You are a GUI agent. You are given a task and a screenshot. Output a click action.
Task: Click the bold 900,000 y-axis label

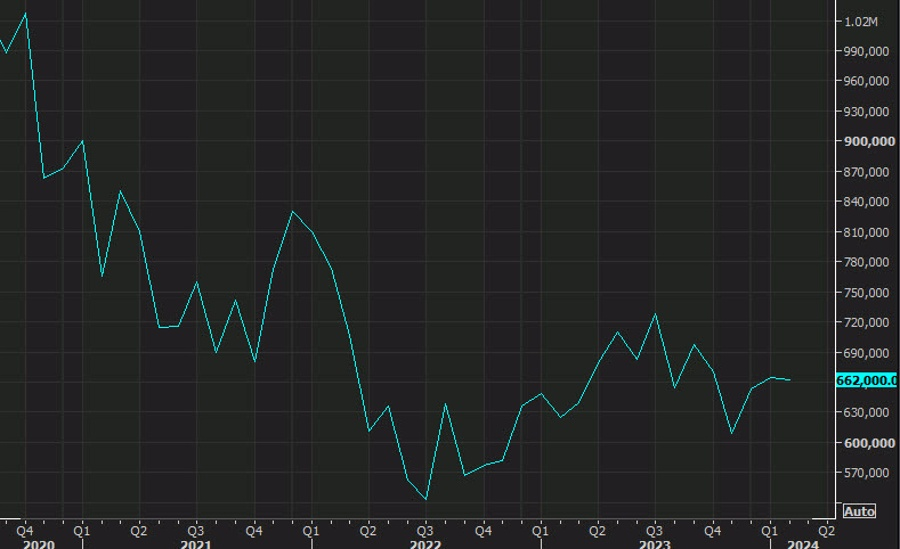coord(869,141)
